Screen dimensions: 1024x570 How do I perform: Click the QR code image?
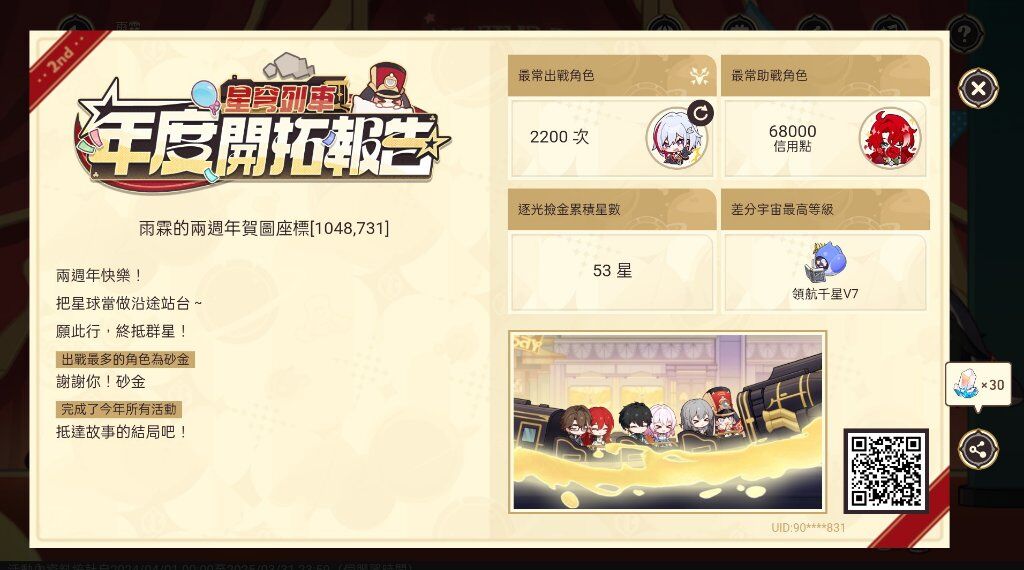tap(886, 471)
